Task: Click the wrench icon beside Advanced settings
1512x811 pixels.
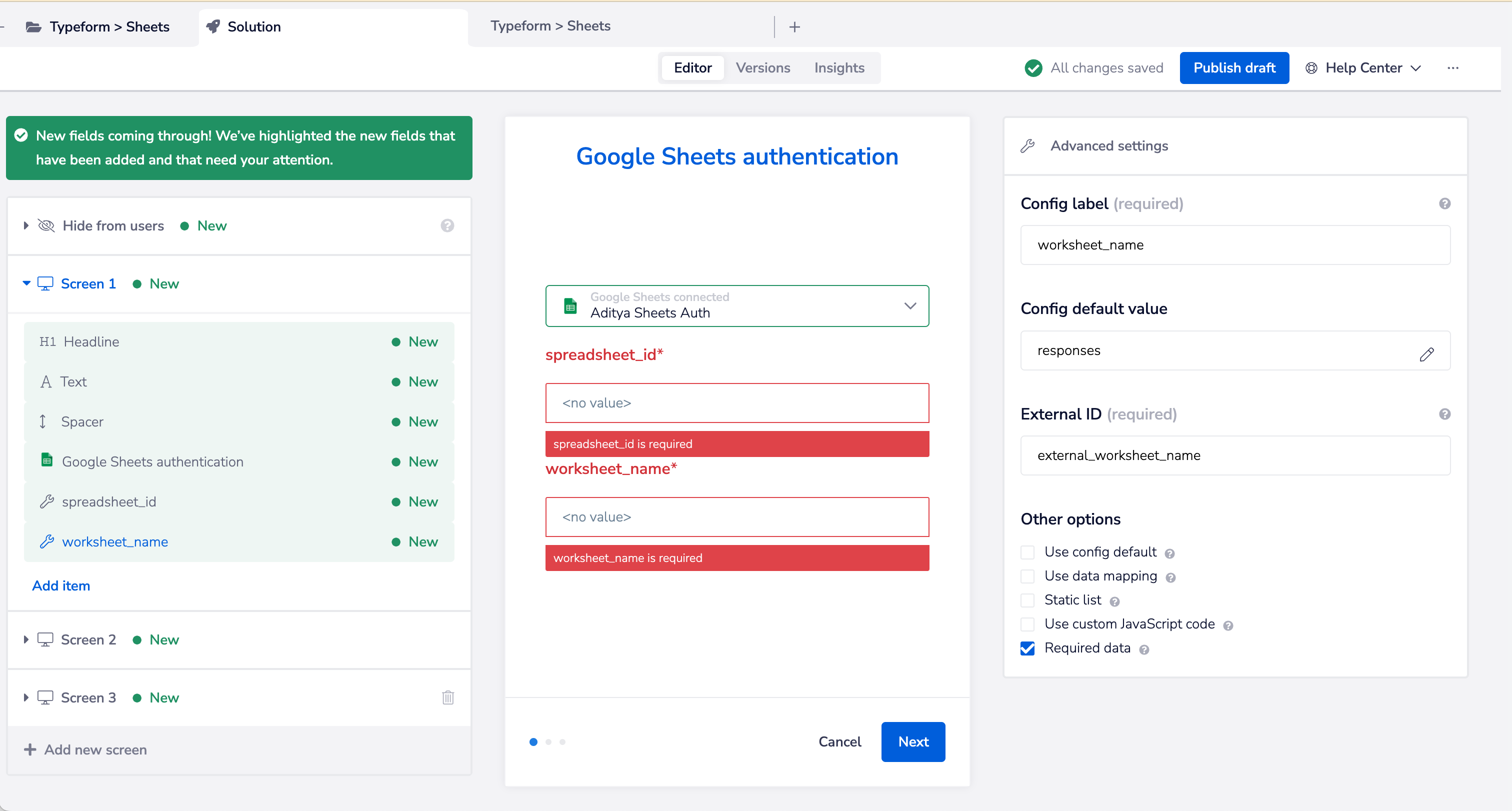Action: coord(1028,145)
